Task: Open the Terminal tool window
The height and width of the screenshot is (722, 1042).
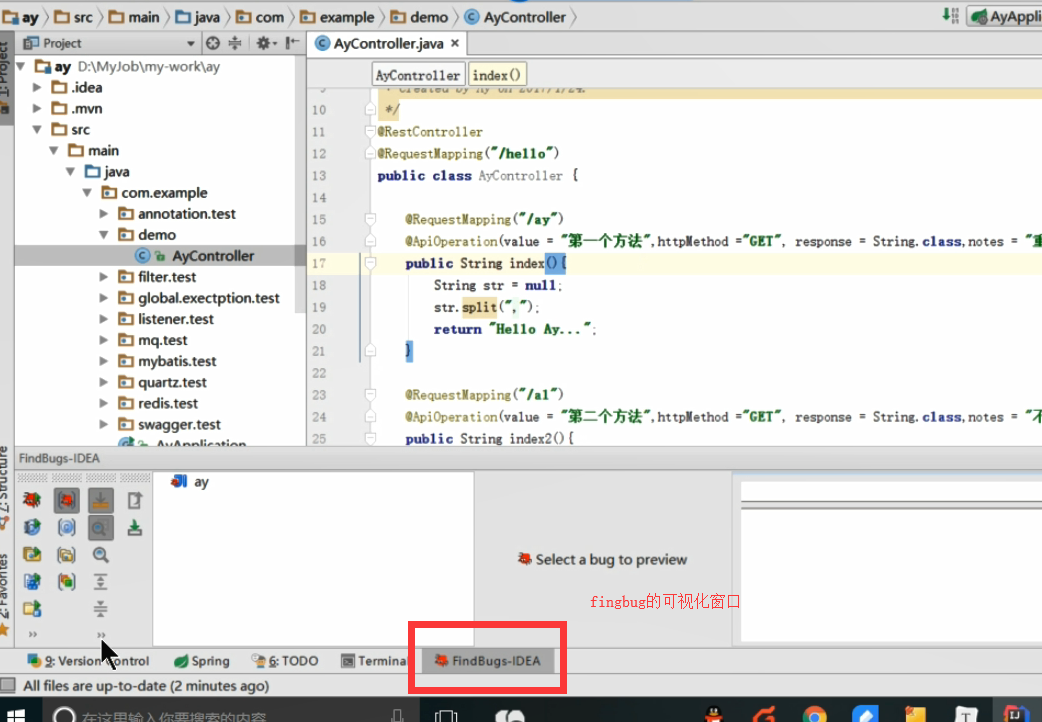Action: click(x=373, y=661)
